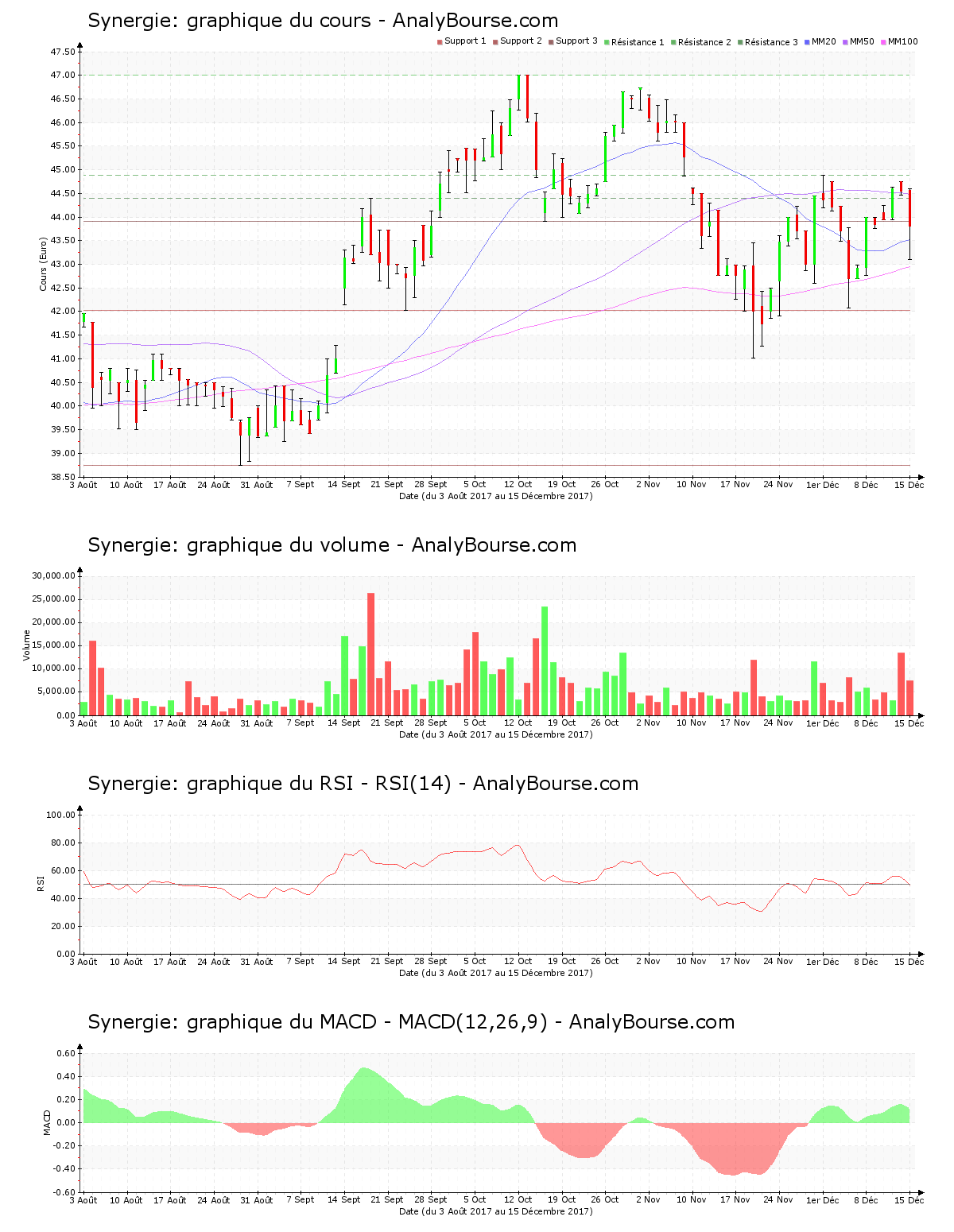Click the tallest red bar in volume chart

click(x=370, y=654)
